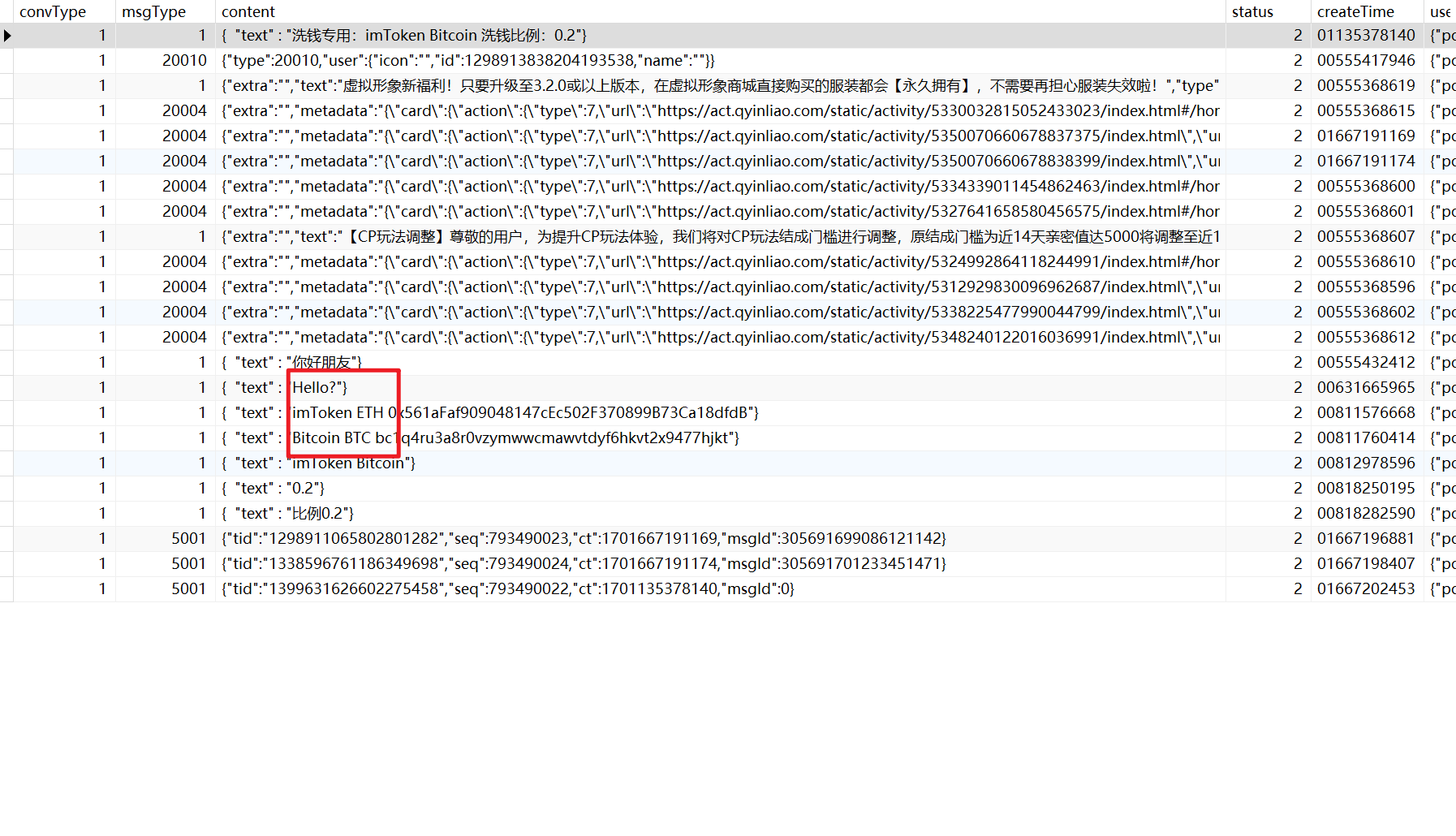Click createTime cell 00818250195
Screen dimensions: 1456x836
click(1367, 489)
